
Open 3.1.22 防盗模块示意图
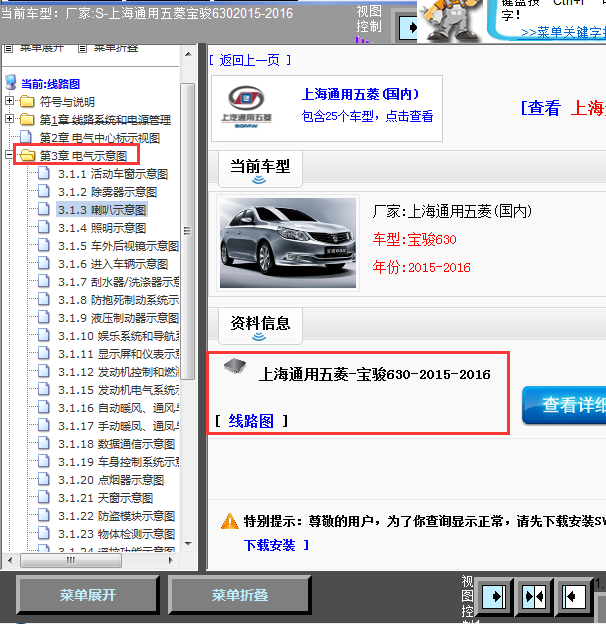(117, 516)
